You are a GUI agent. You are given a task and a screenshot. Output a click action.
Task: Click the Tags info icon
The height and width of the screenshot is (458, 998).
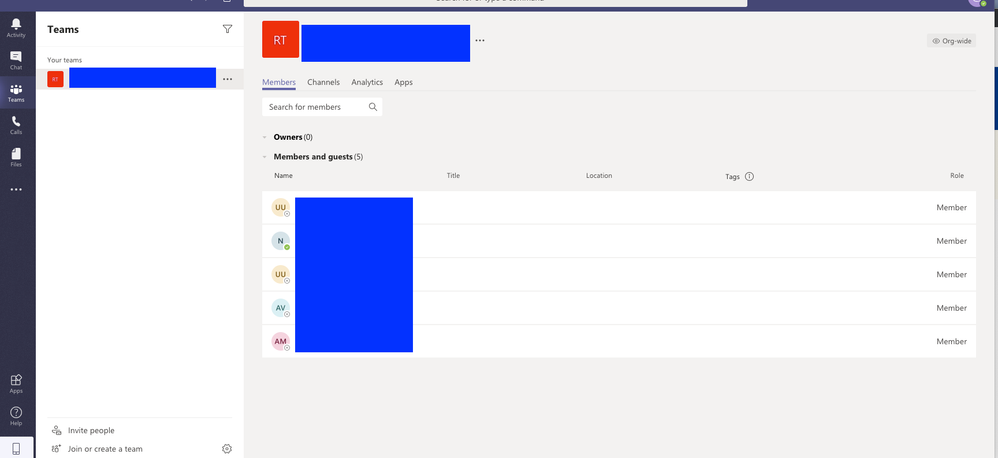coord(749,176)
